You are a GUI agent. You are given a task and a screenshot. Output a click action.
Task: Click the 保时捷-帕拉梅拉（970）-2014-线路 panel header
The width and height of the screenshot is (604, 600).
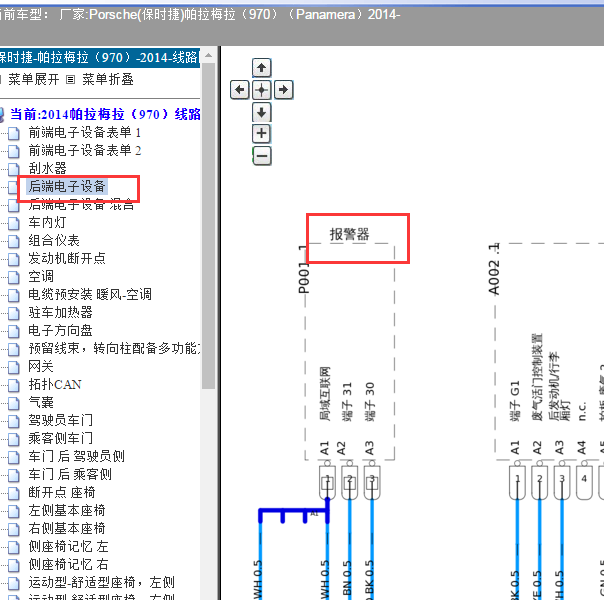[100, 58]
